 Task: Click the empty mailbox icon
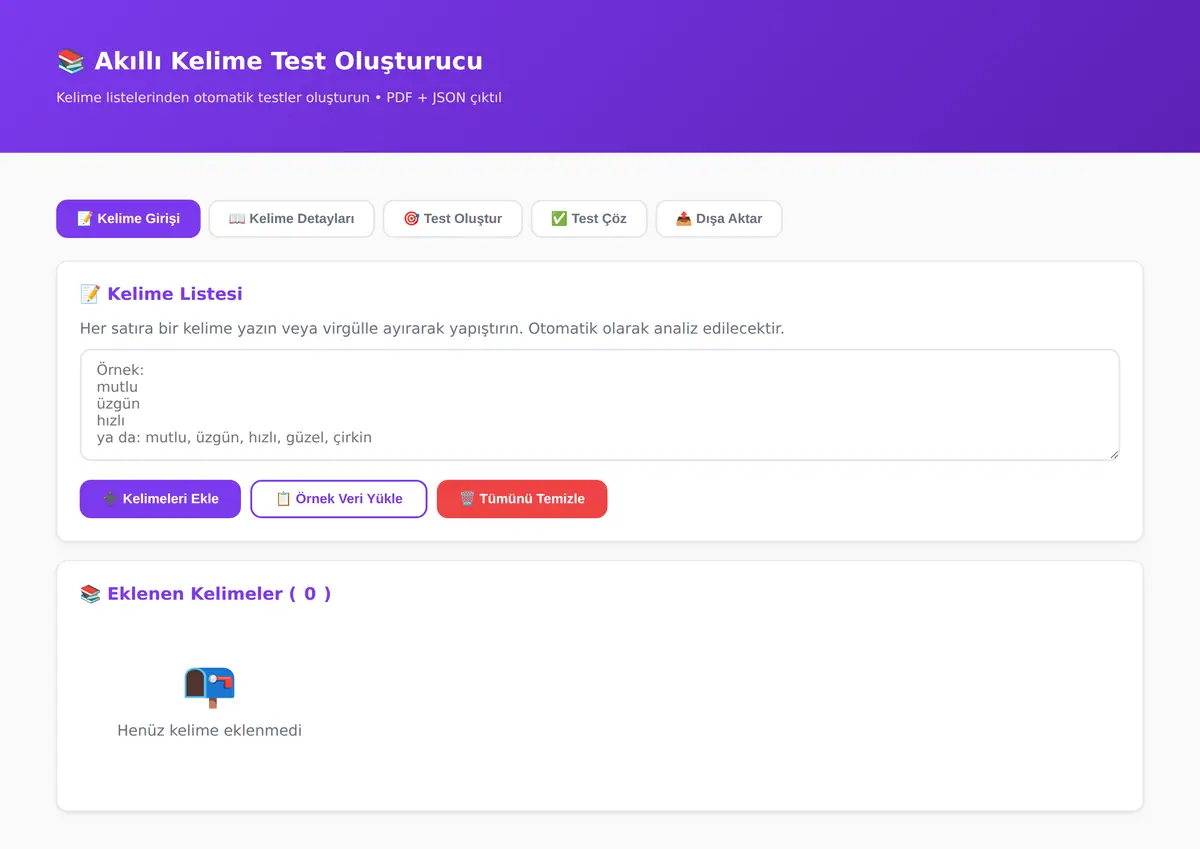(209, 687)
